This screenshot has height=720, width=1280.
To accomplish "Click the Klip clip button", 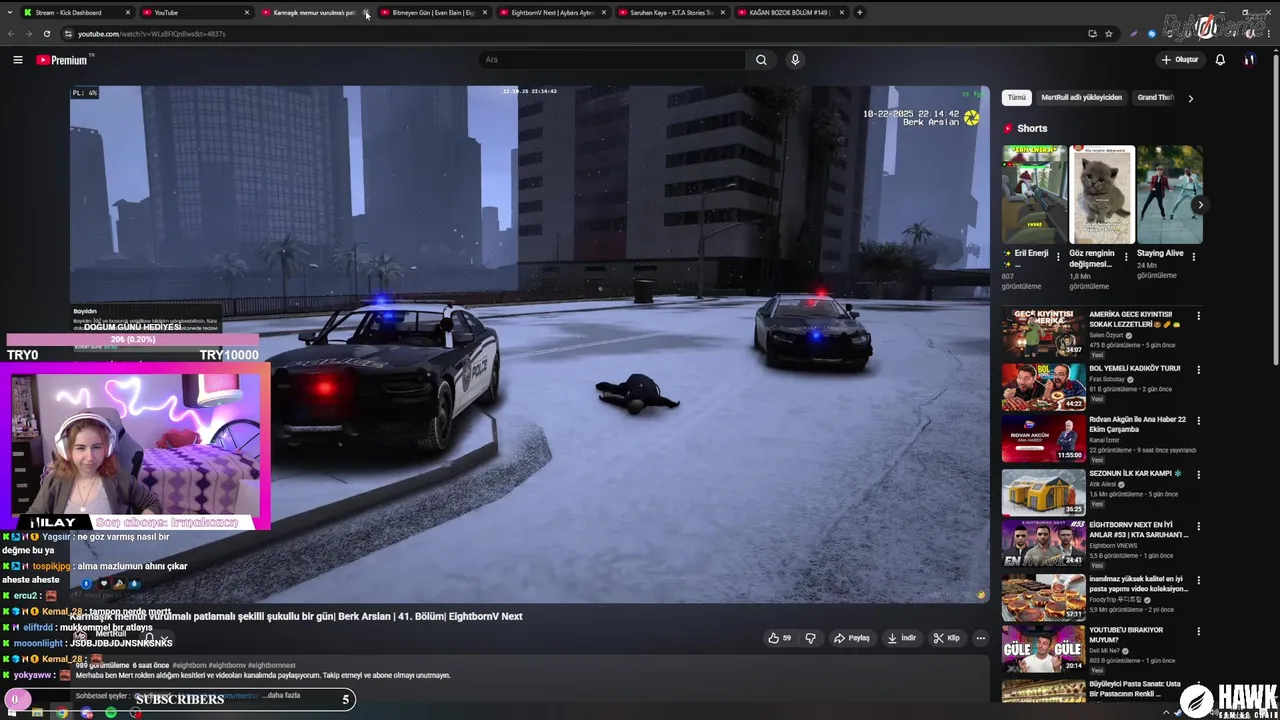I will click(946, 638).
